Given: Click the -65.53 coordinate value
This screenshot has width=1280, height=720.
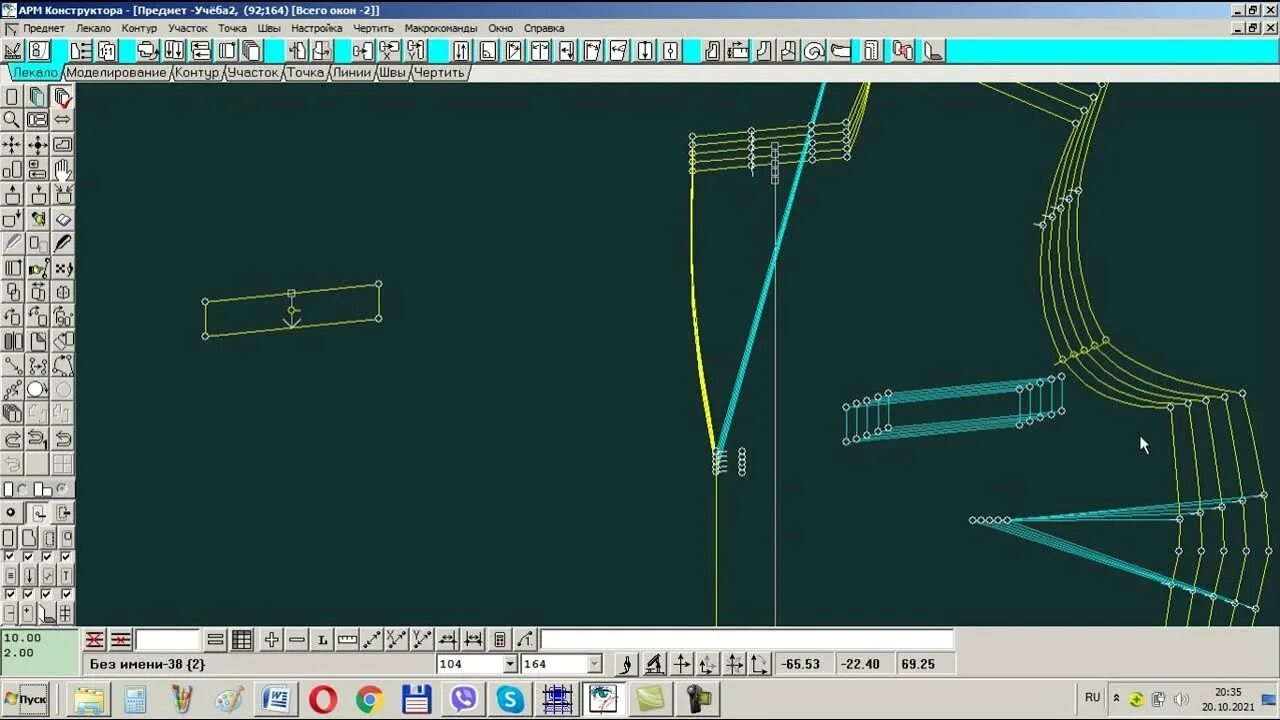Looking at the screenshot, I should click(800, 664).
